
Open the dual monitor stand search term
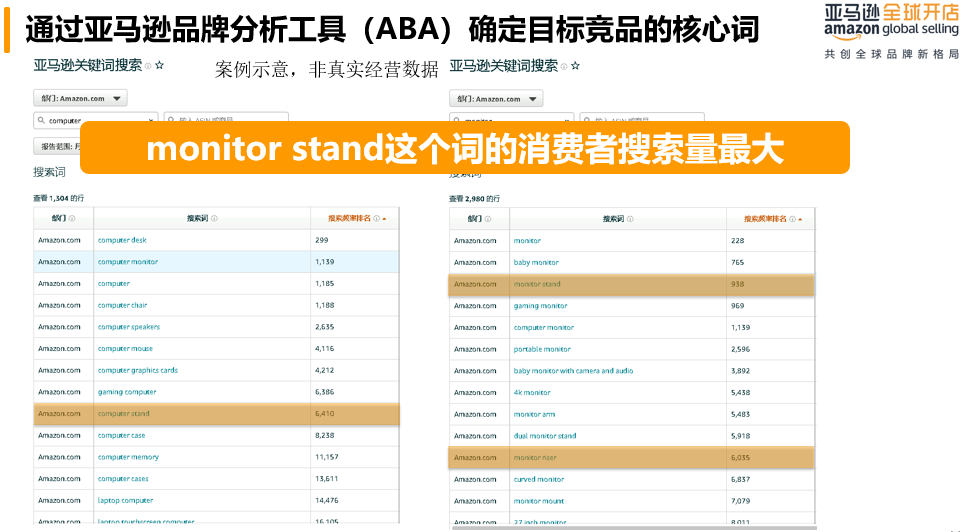click(x=545, y=436)
